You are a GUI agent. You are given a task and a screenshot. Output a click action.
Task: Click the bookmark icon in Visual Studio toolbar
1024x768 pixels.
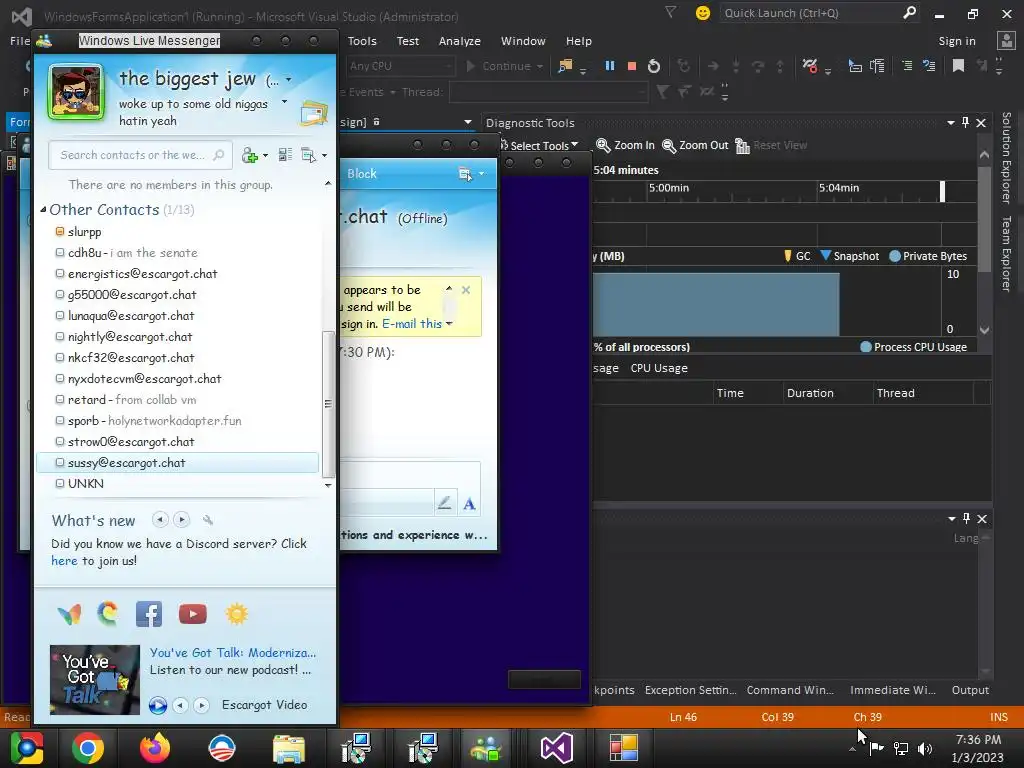point(958,65)
